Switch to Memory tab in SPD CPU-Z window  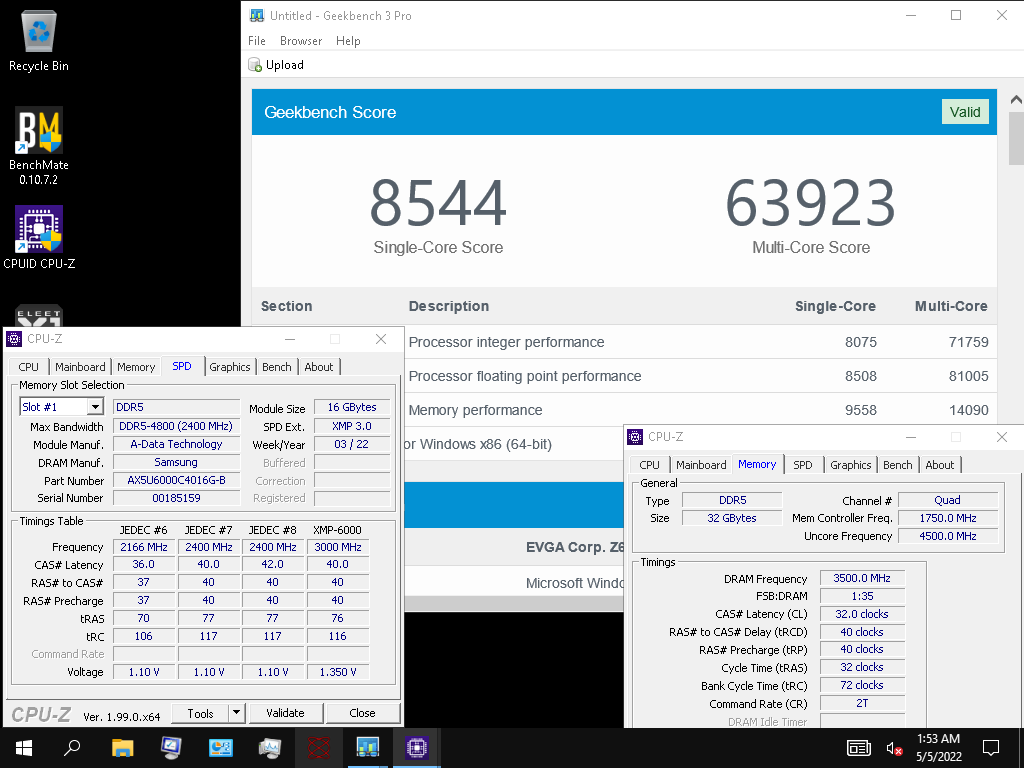[136, 367]
